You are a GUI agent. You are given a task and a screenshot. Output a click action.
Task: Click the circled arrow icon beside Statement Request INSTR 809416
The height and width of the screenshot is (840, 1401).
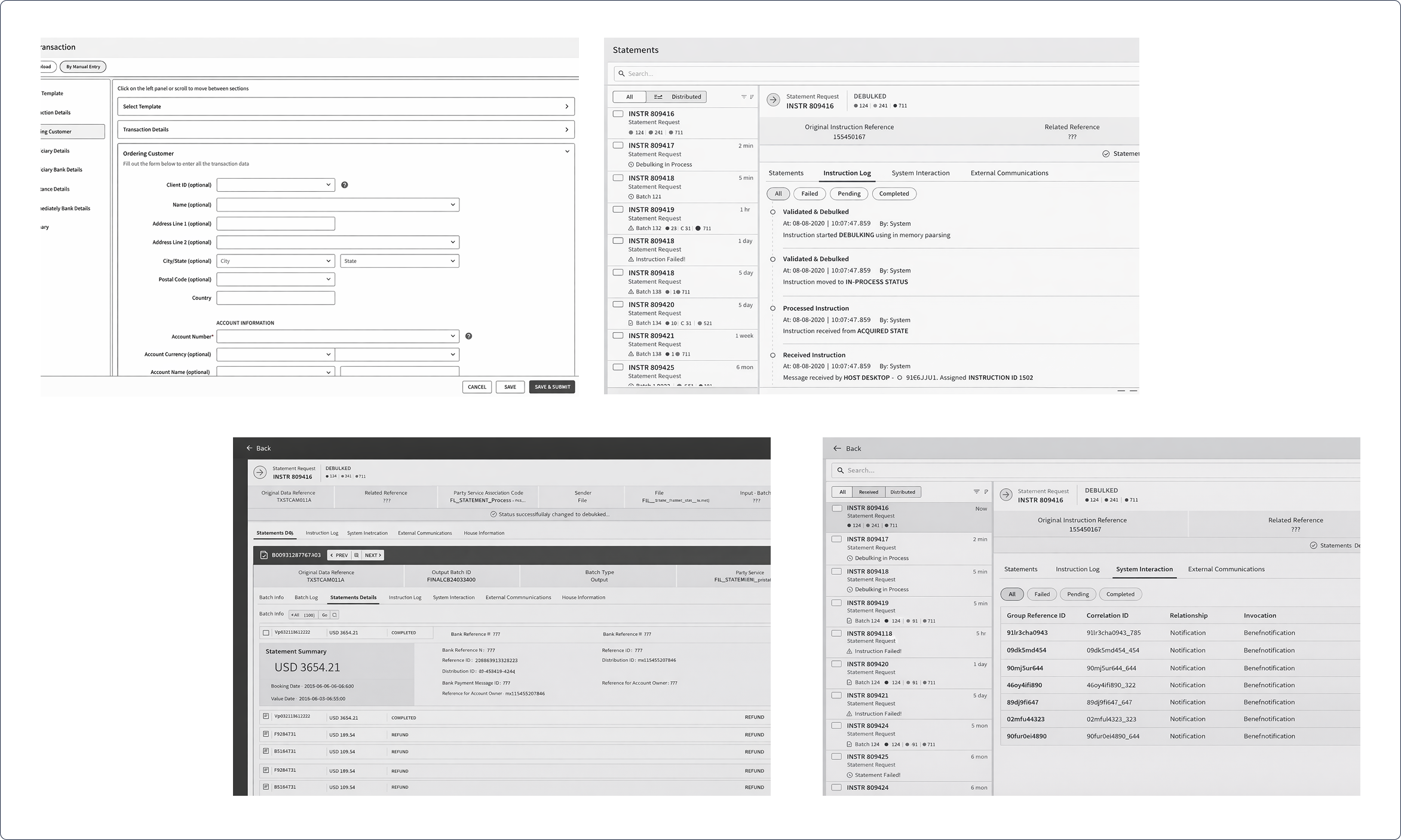(x=773, y=100)
